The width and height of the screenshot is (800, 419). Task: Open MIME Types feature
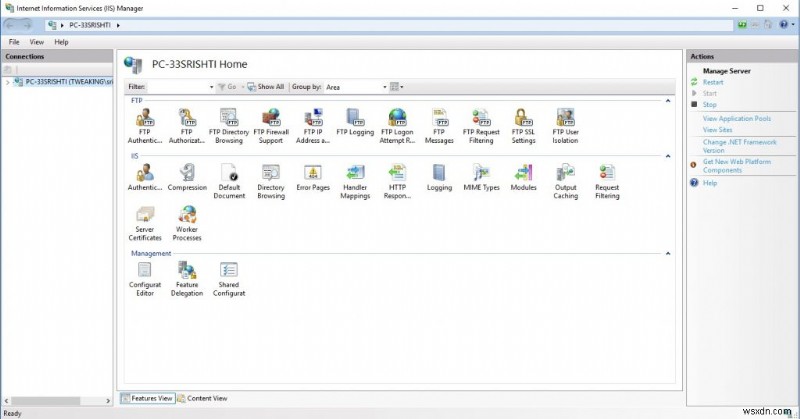pos(481,178)
